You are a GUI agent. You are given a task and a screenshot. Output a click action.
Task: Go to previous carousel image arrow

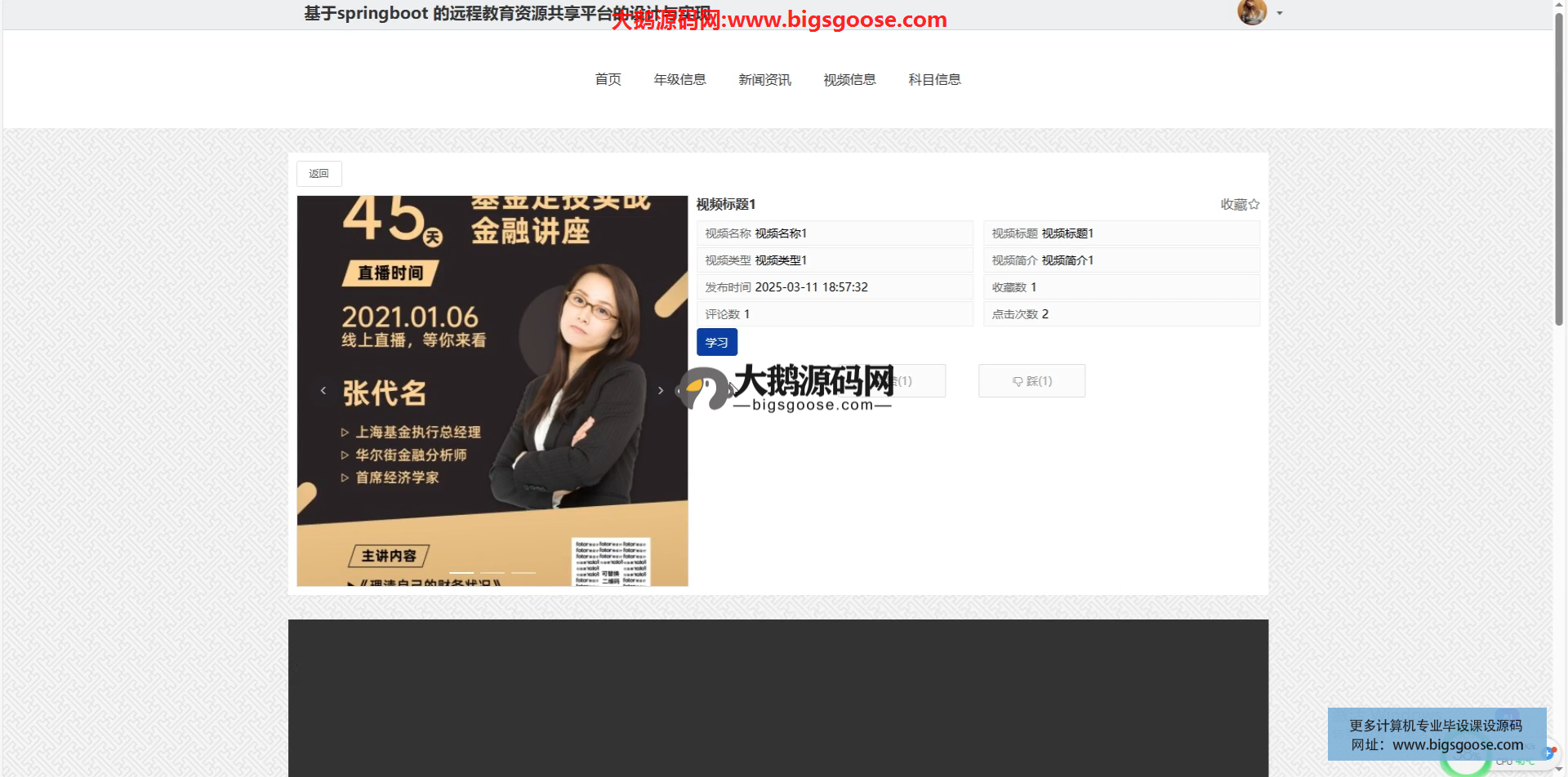coord(323,391)
